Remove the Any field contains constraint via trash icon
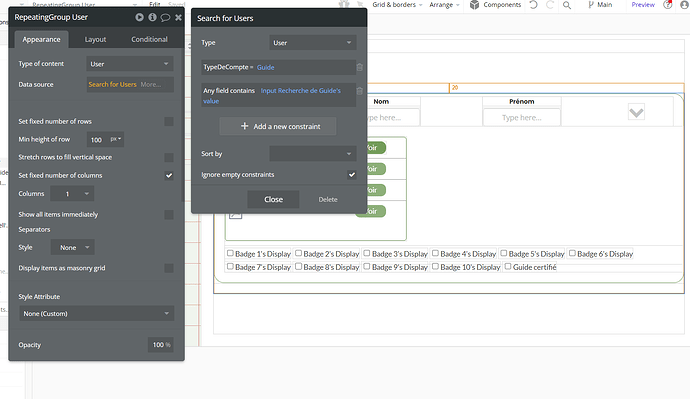Viewport: 690px width, 399px height. point(360,91)
